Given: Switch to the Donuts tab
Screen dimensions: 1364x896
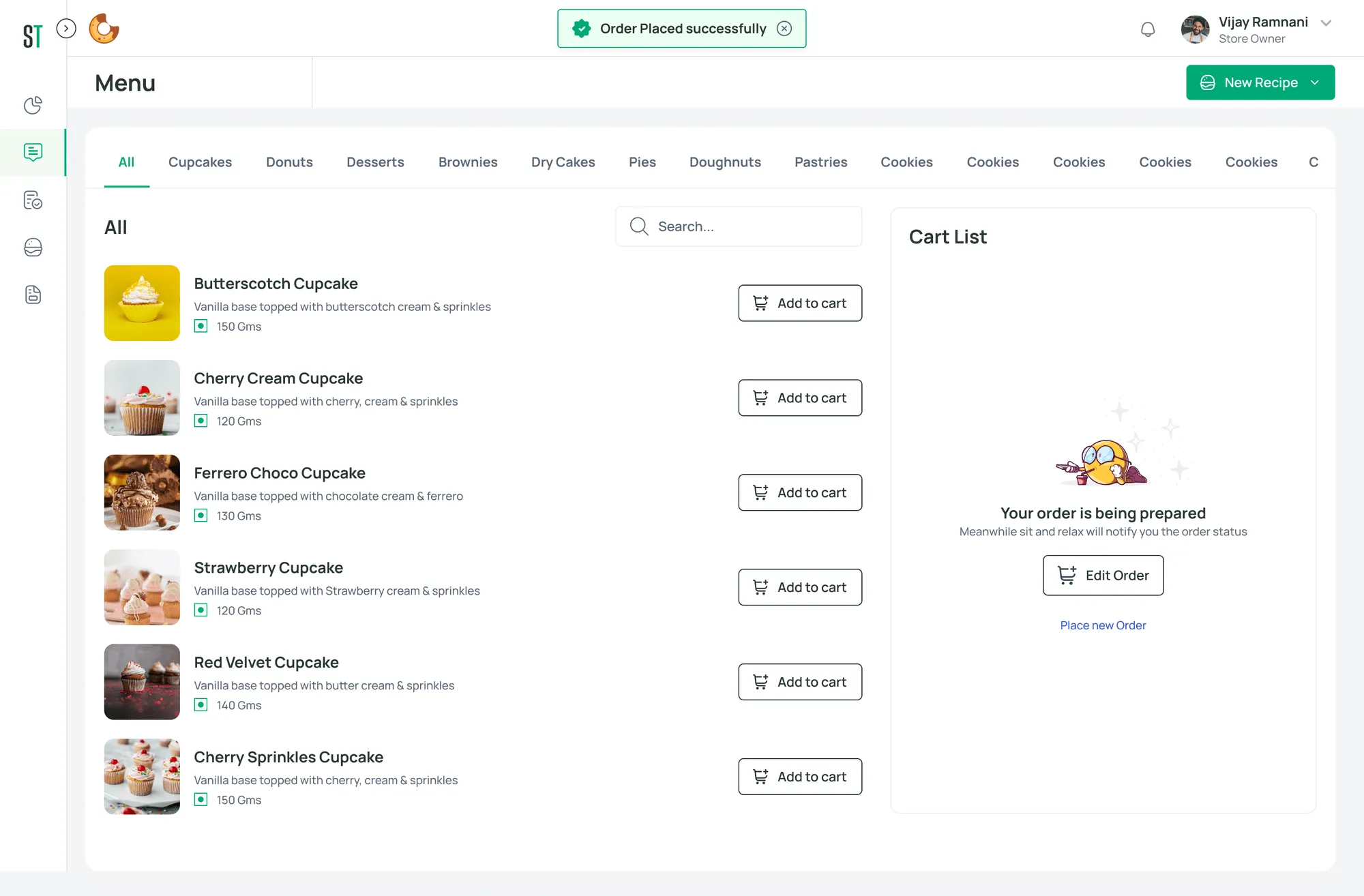Looking at the screenshot, I should point(289,162).
